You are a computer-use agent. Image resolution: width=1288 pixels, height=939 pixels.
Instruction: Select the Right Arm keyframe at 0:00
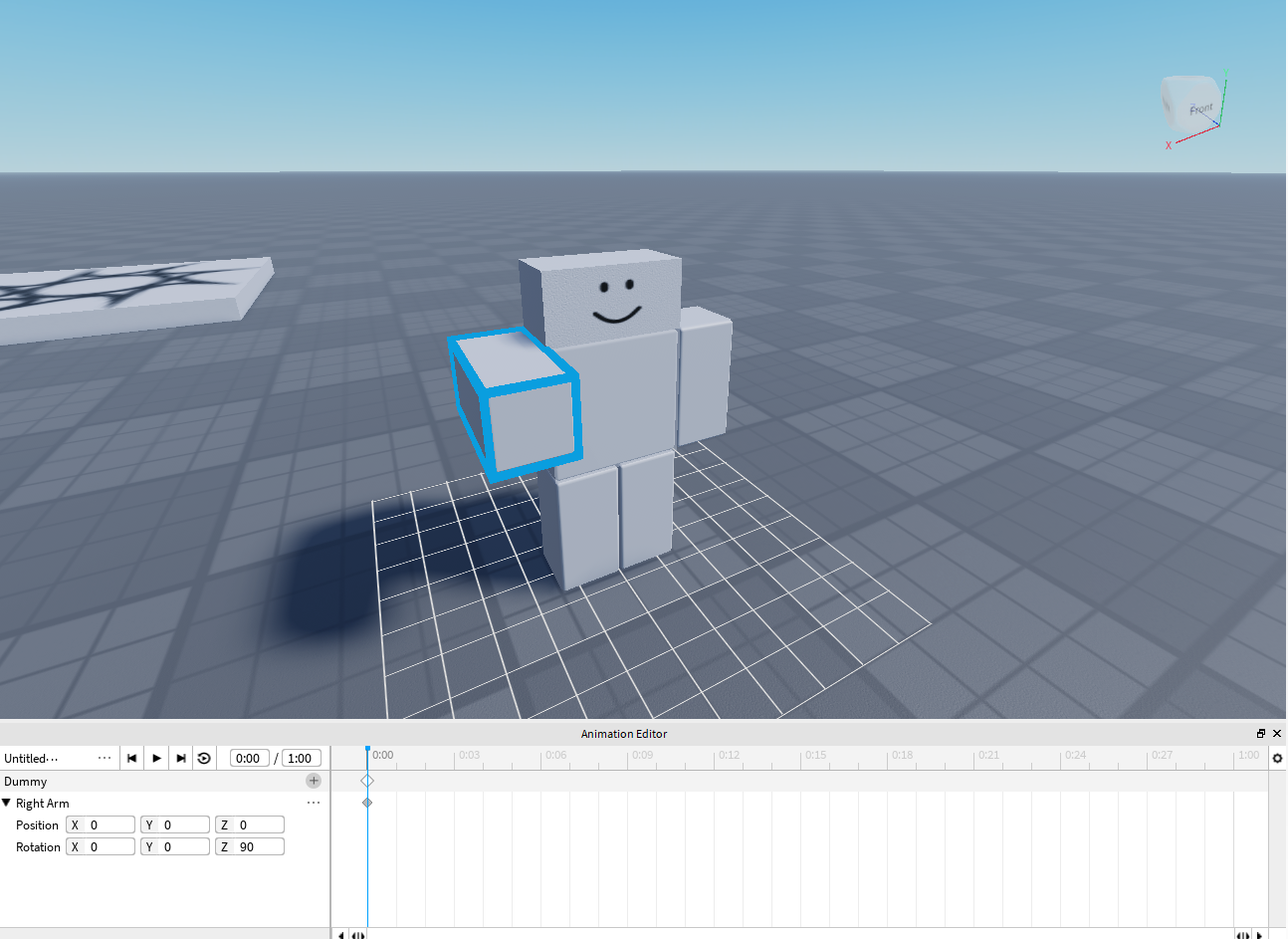(367, 803)
